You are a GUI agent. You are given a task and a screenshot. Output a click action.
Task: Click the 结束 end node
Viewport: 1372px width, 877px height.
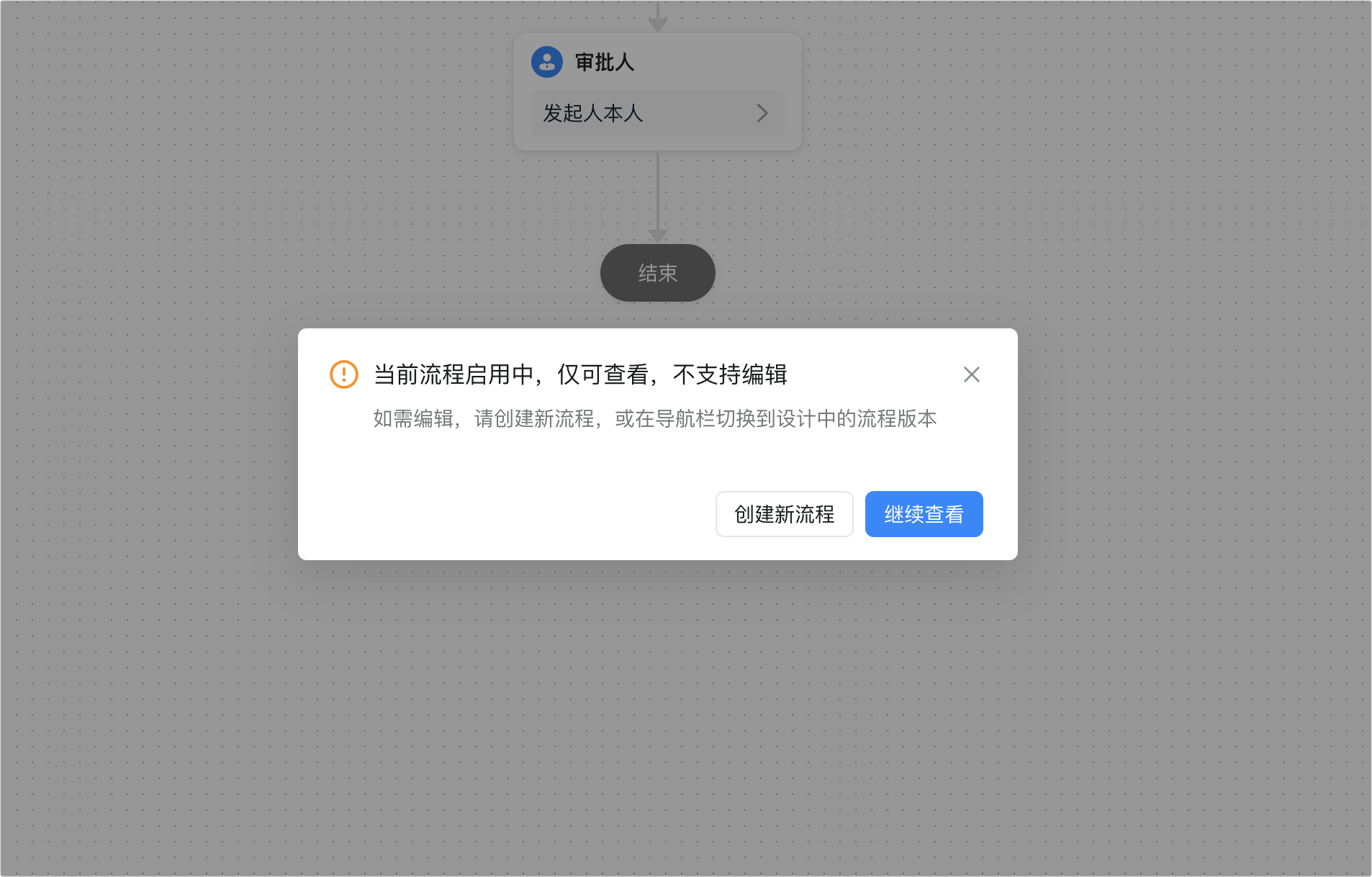(658, 273)
